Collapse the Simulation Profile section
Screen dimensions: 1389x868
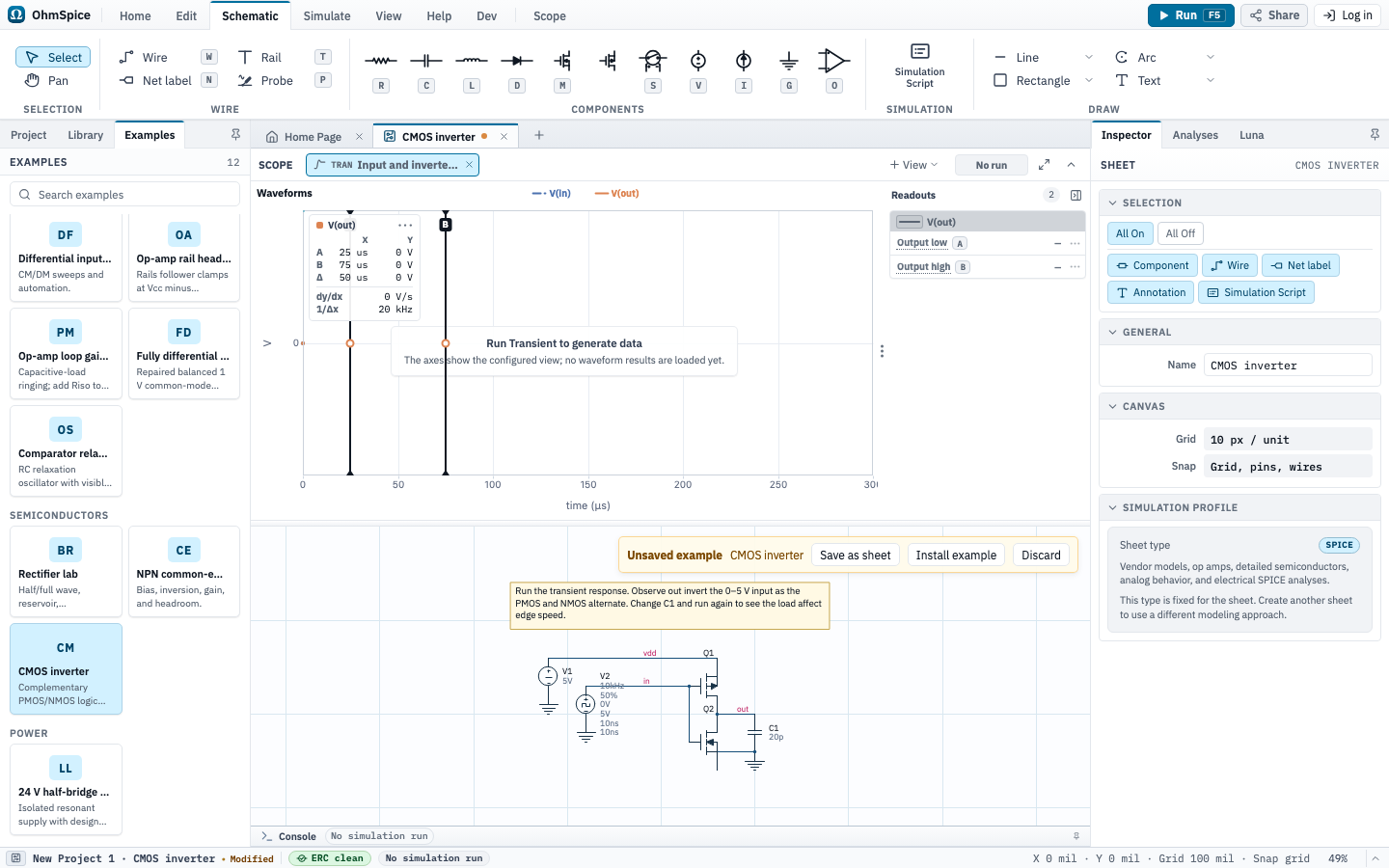tap(1113, 508)
